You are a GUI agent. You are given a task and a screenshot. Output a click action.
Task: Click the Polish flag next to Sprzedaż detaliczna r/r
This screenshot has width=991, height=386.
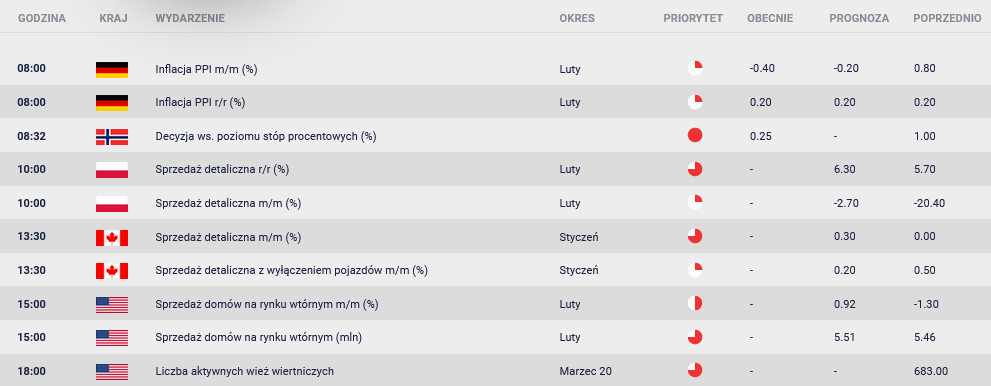[x=112, y=170]
